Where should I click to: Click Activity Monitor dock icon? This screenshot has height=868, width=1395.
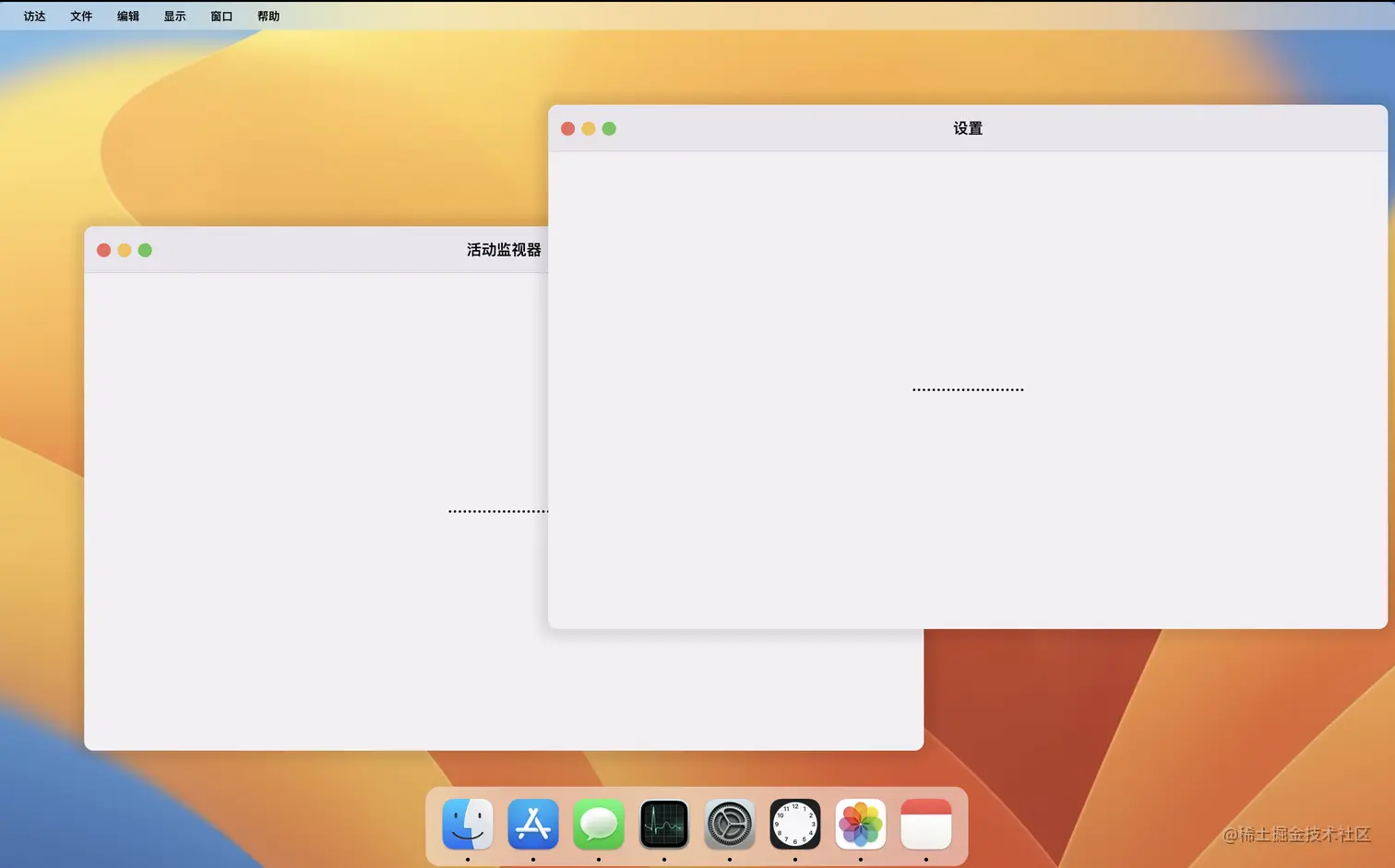click(x=664, y=824)
